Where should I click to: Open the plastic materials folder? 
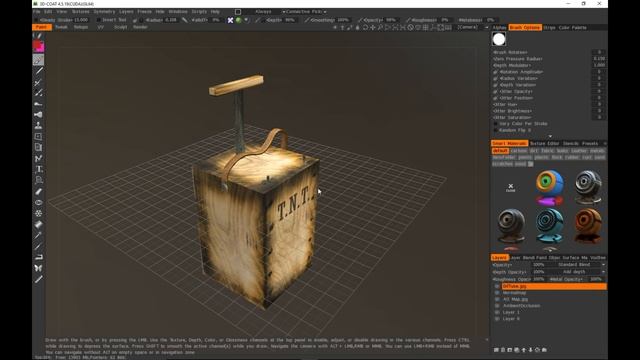[542, 158]
